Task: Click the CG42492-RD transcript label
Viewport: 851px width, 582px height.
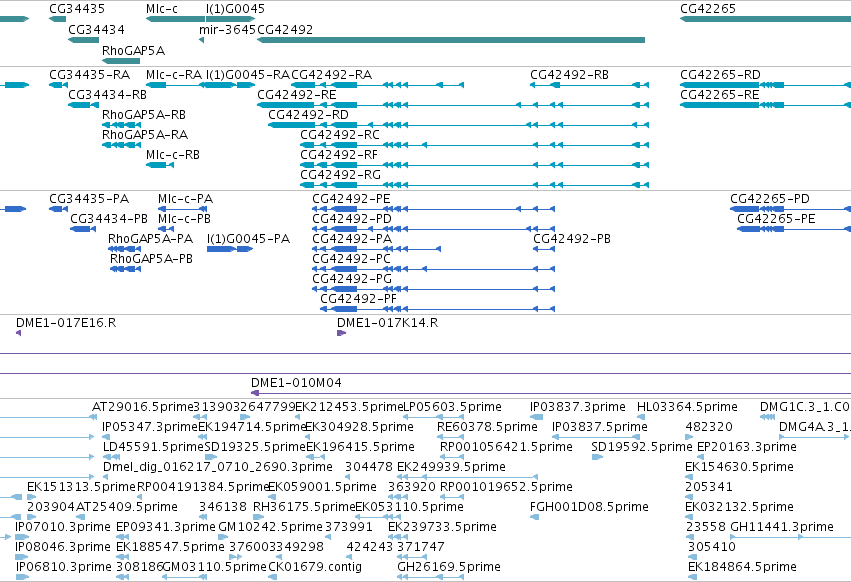Action: click(x=308, y=115)
